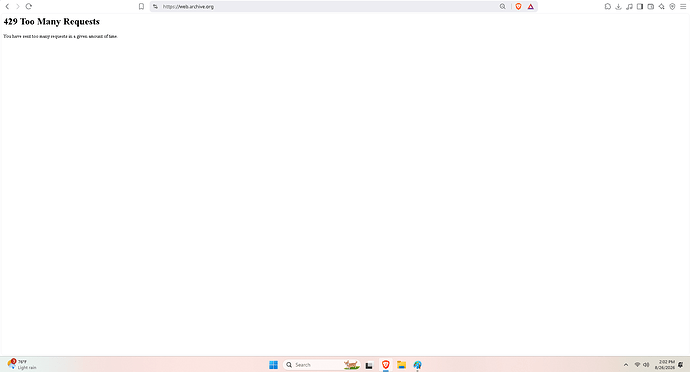The height and width of the screenshot is (372, 690).
Task: Click the taskbar Search box
Action: point(322,365)
